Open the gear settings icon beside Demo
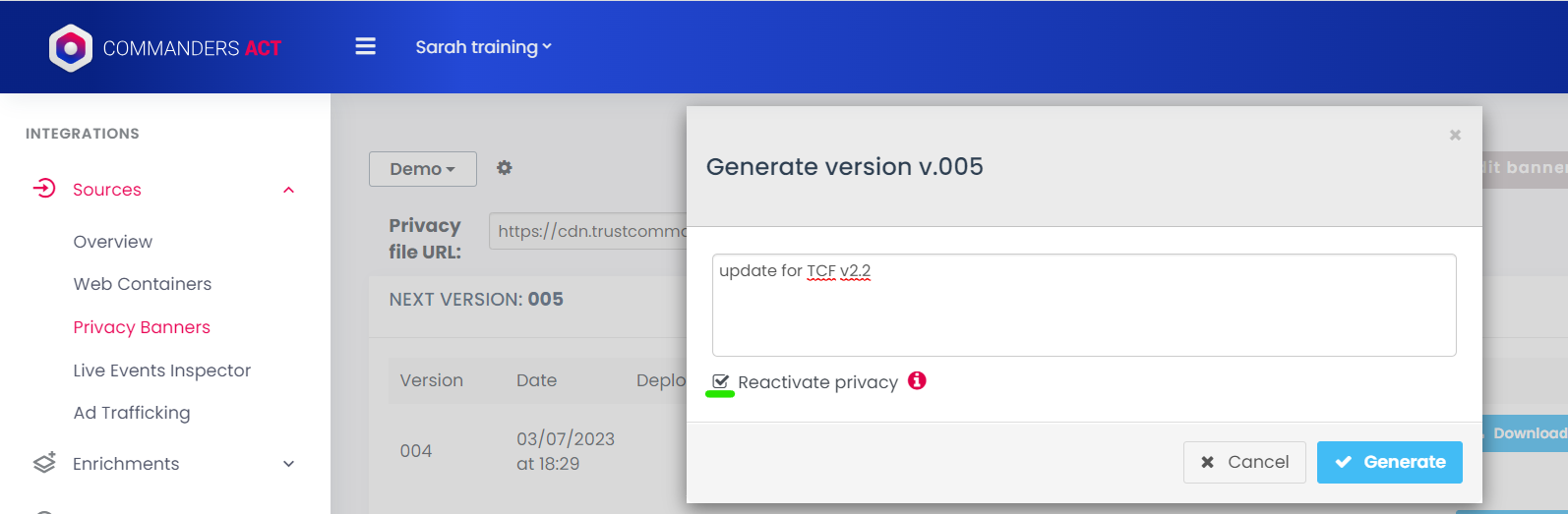The height and width of the screenshot is (514, 1568). 505,168
